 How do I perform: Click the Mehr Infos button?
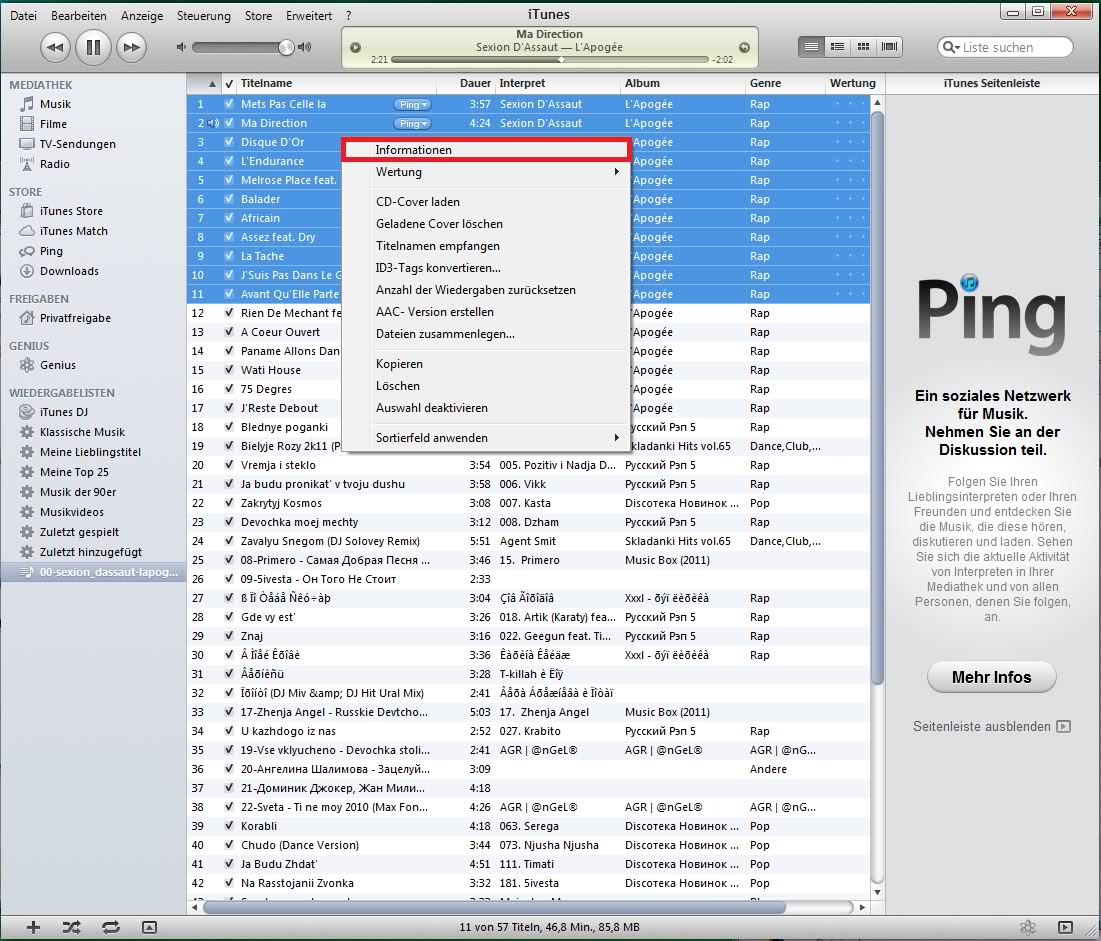coord(991,677)
